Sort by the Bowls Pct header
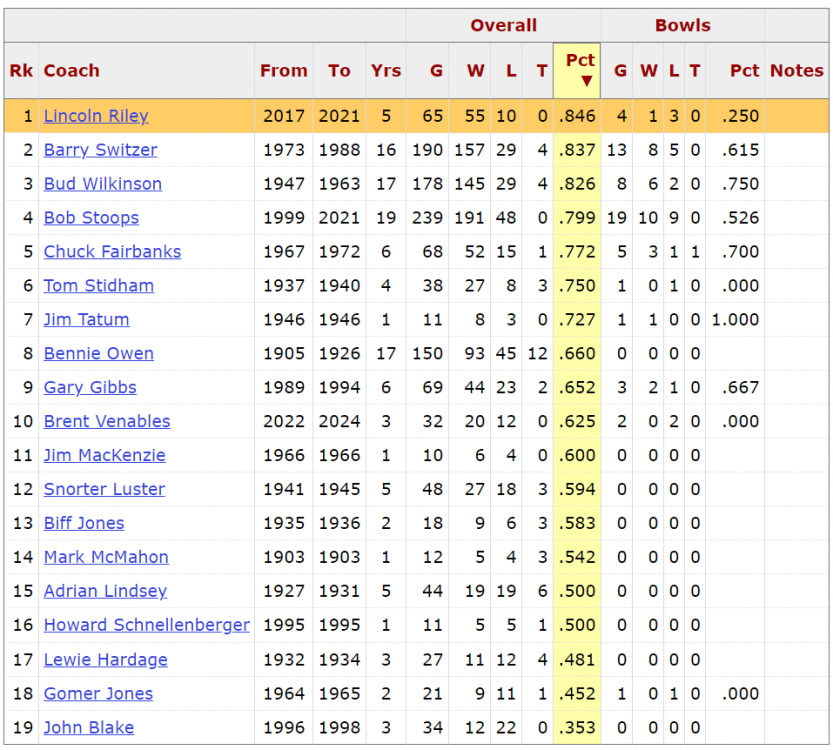The image size is (833, 750). (744, 71)
